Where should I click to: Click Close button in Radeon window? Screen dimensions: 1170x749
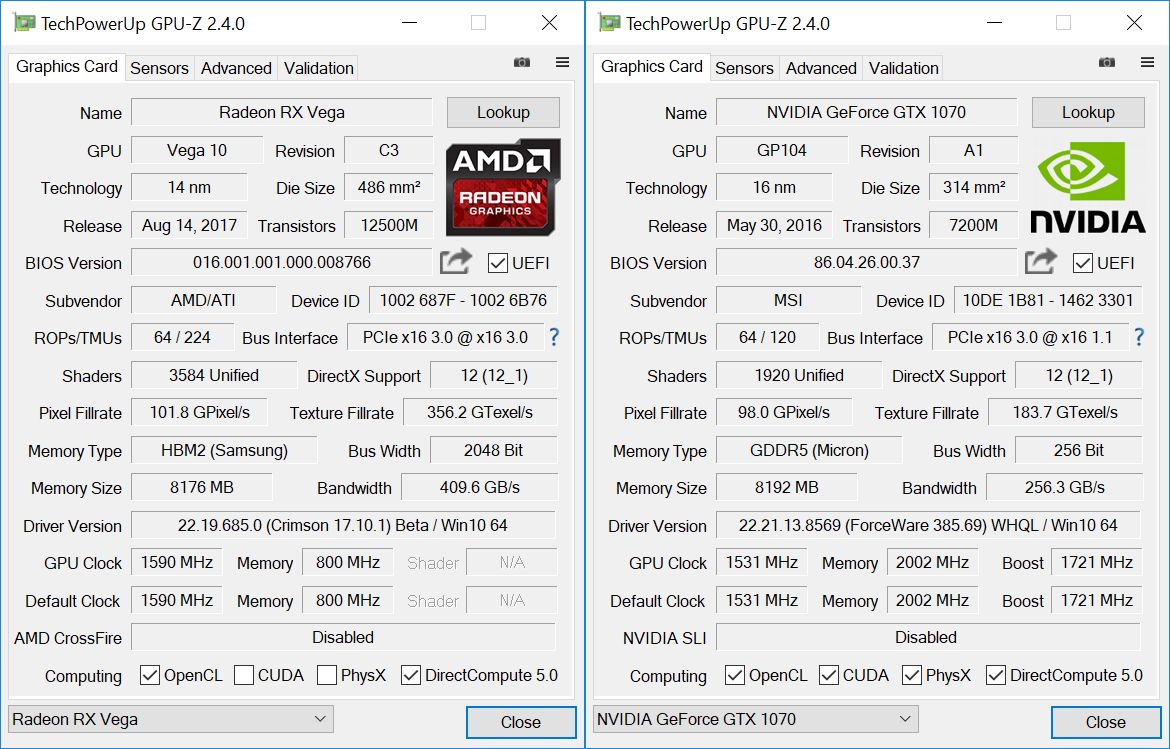click(521, 722)
